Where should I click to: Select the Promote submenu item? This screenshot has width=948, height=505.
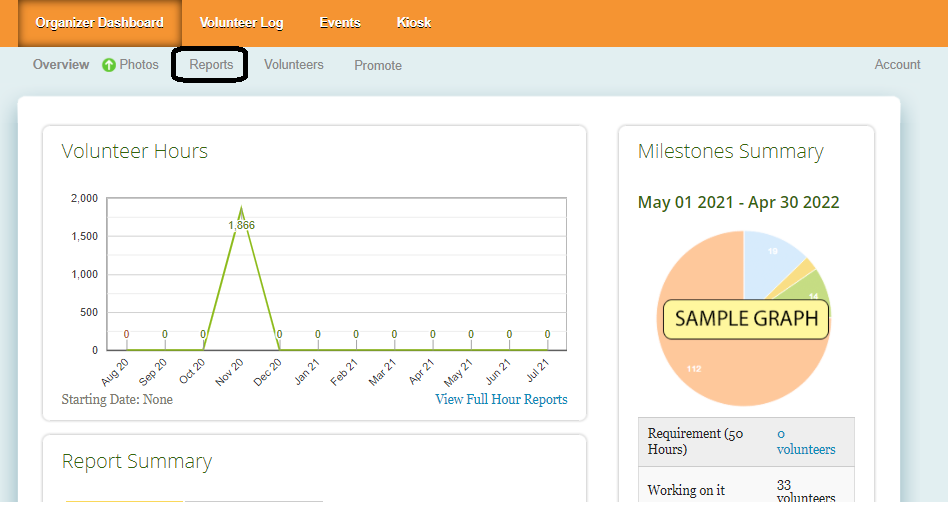click(x=378, y=65)
